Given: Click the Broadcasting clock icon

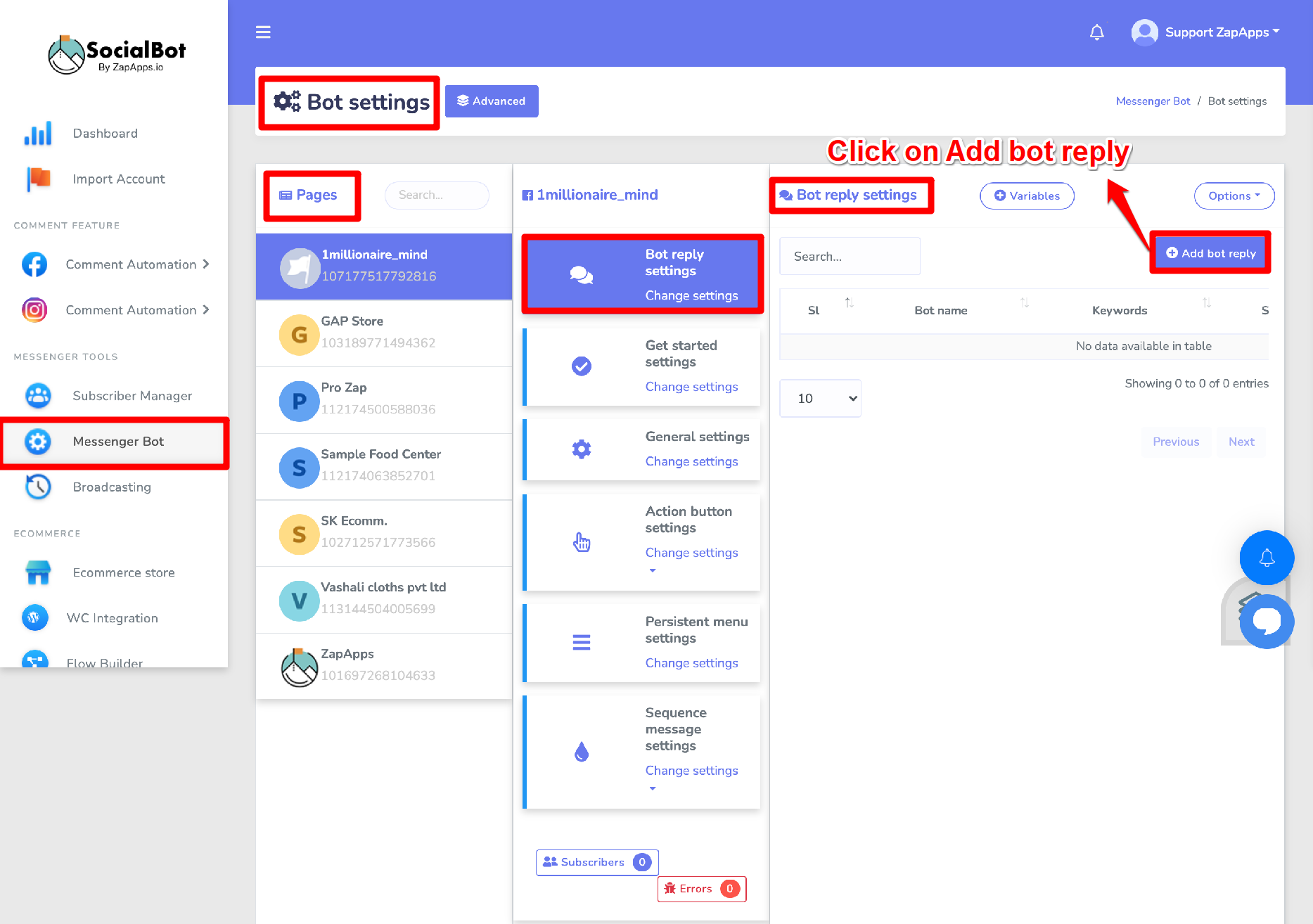Looking at the screenshot, I should point(38,487).
